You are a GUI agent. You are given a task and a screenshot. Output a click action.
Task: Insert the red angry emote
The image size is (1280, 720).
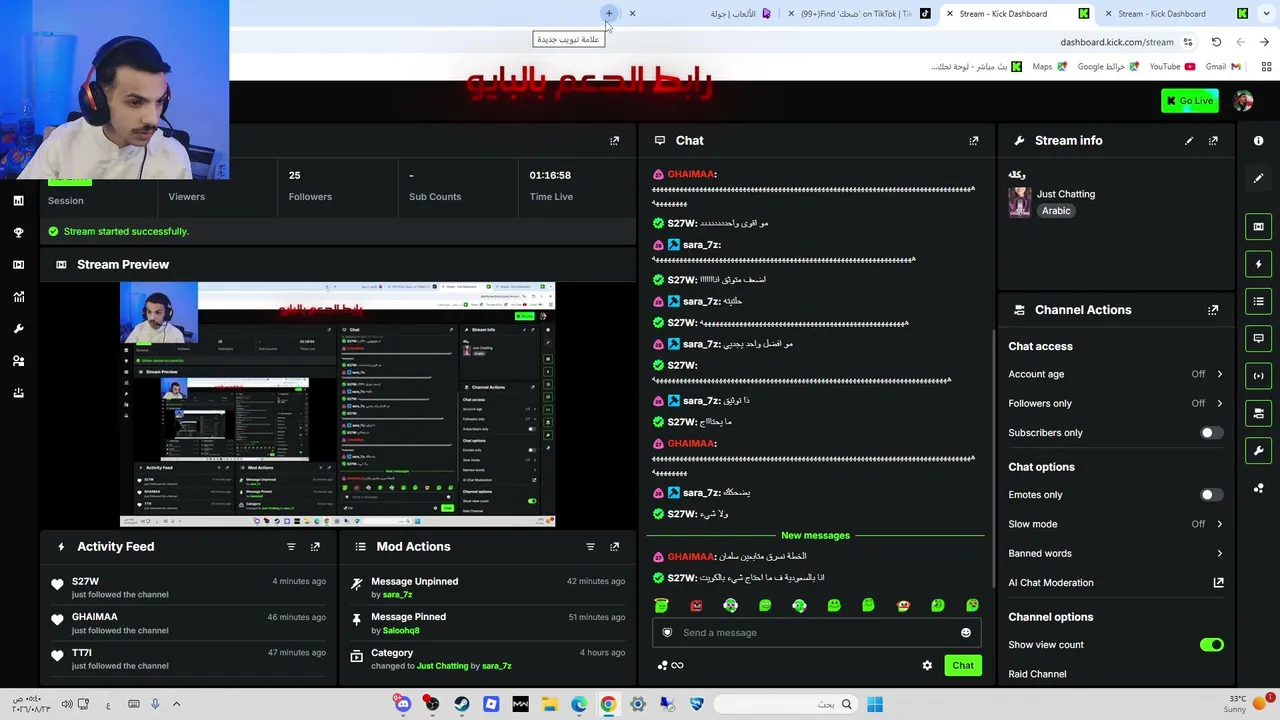pyautogui.click(x=696, y=606)
